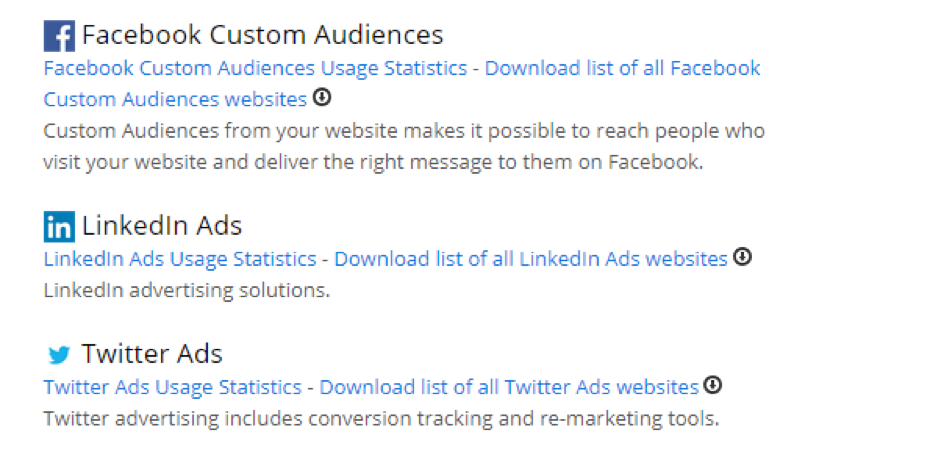Click the 'LinkedIn advertising solutions' description text
The height and width of the screenshot is (463, 930).
coord(186,291)
